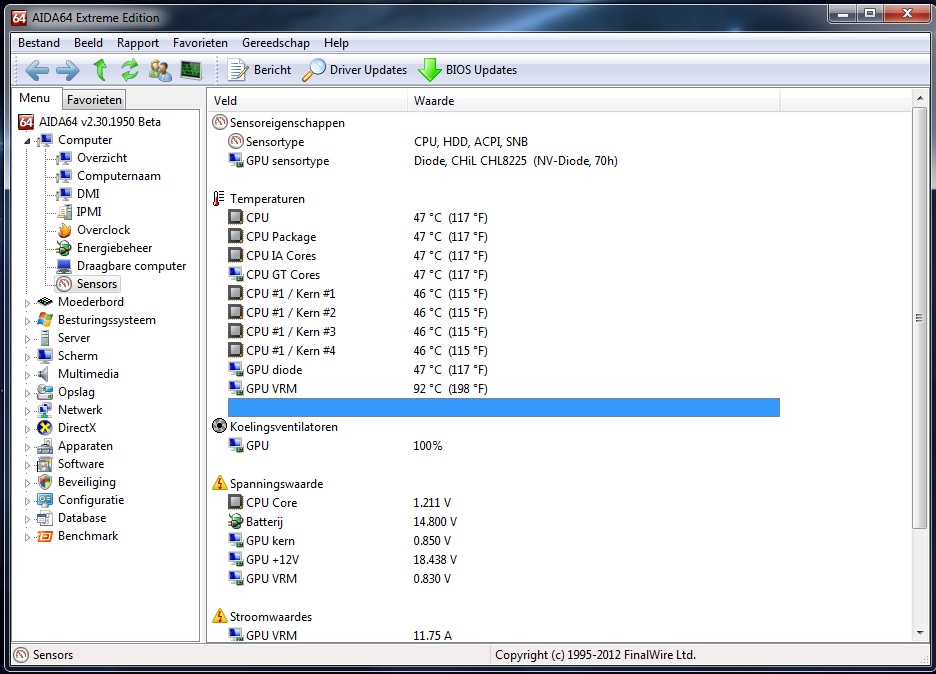
Task: Open the Rapport menu
Action: point(138,43)
